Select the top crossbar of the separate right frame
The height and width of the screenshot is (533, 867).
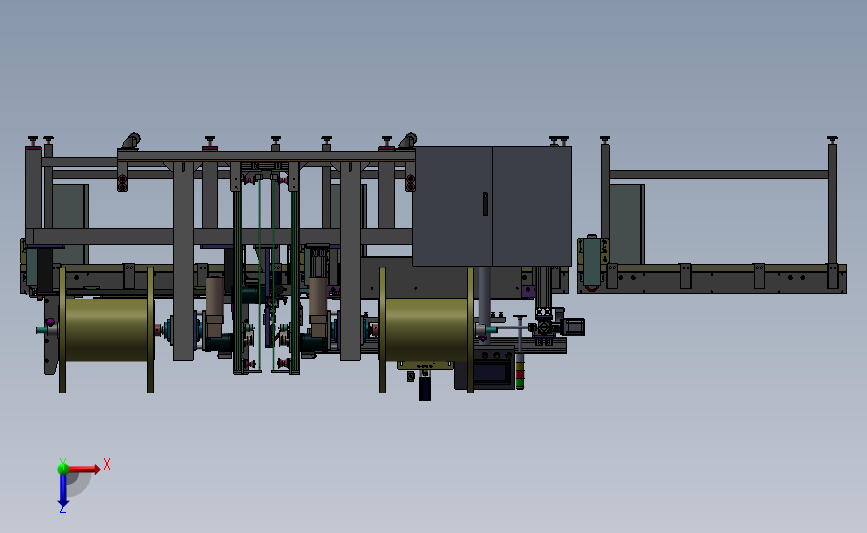point(718,174)
